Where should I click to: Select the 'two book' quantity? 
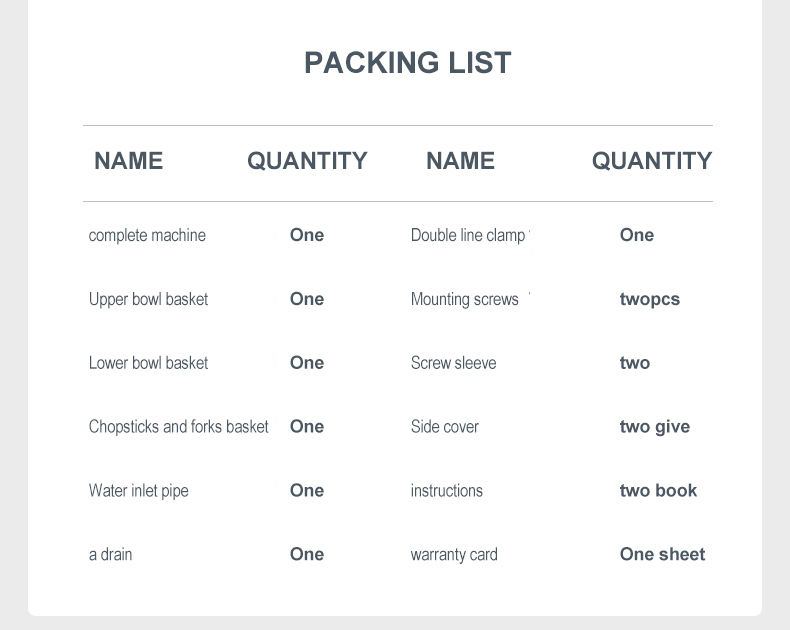pos(658,491)
